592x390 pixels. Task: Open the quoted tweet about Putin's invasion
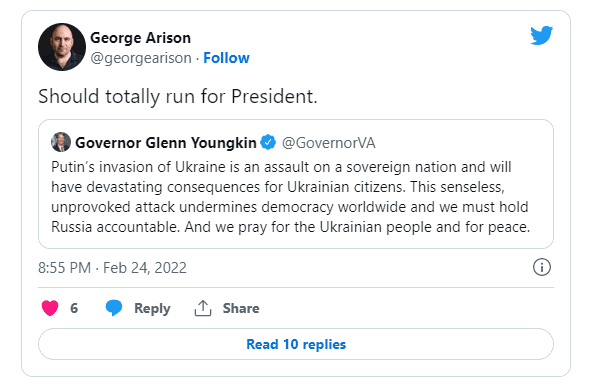tap(296, 184)
